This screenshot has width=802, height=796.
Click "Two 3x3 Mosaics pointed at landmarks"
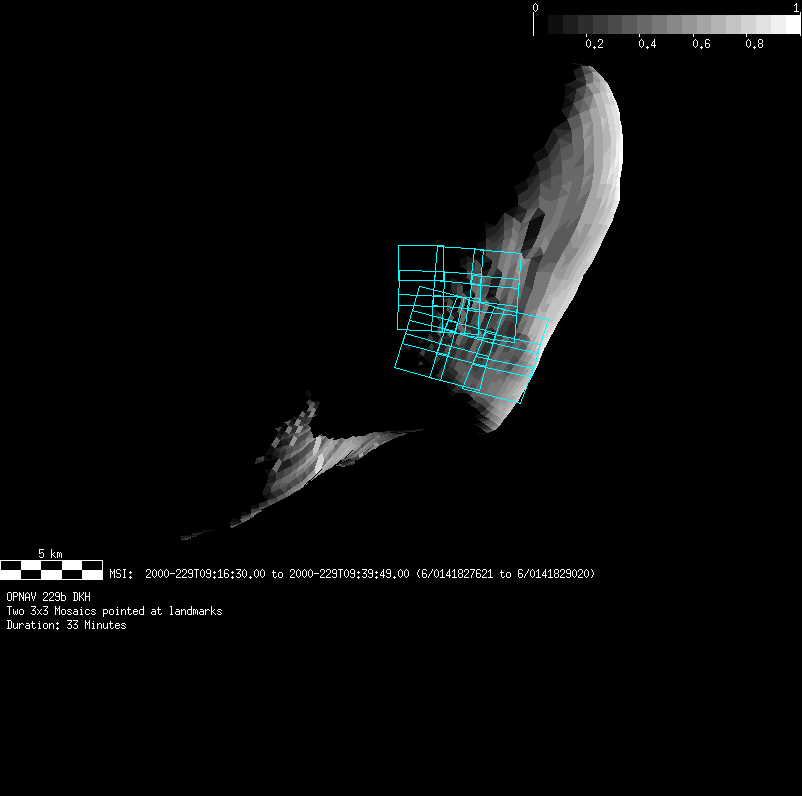pos(114,611)
